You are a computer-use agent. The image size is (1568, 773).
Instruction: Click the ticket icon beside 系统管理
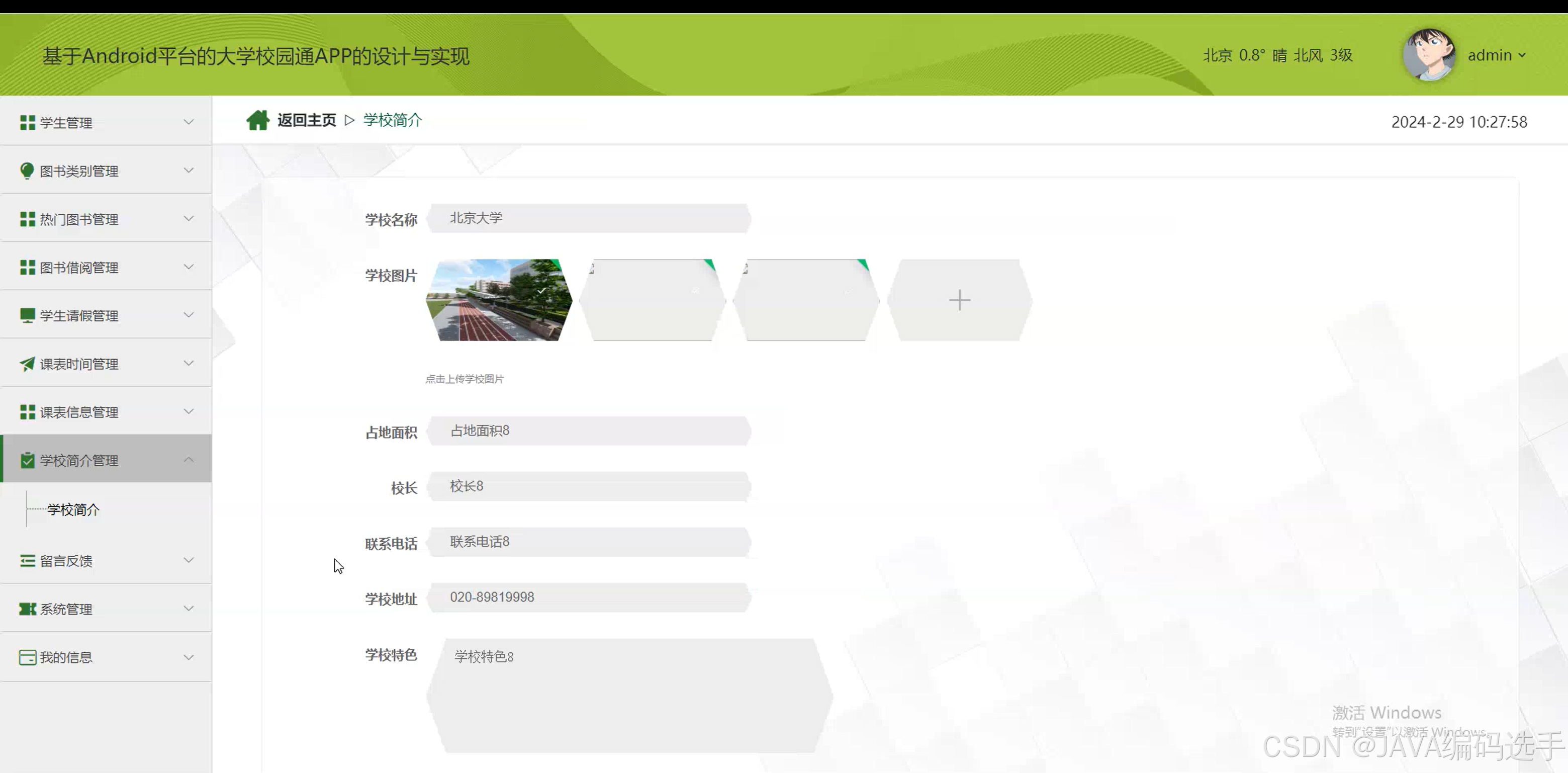click(27, 609)
